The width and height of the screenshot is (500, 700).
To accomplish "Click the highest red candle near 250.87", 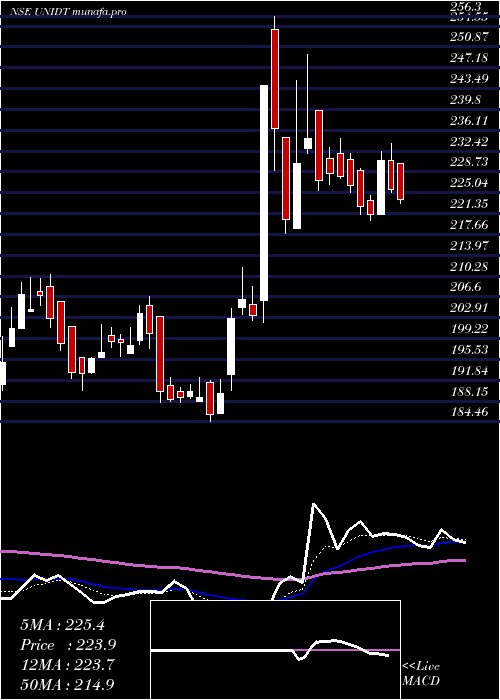I will pyautogui.click(x=275, y=79).
